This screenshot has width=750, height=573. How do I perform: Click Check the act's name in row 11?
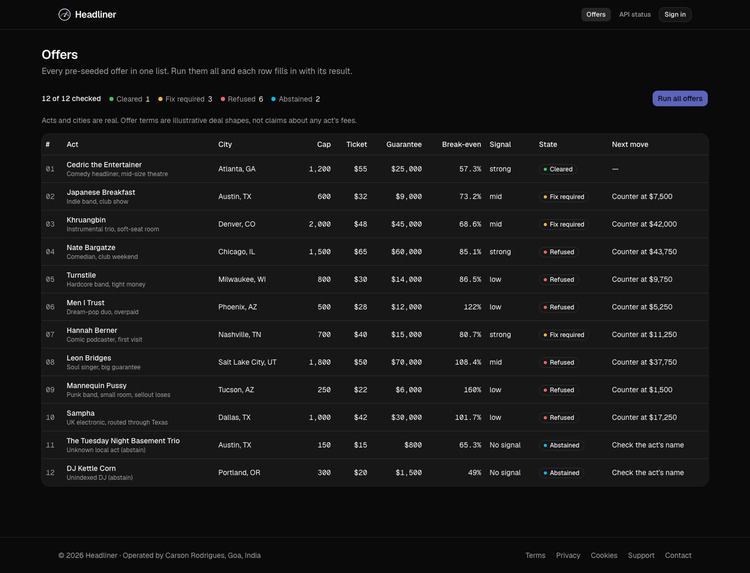647,445
